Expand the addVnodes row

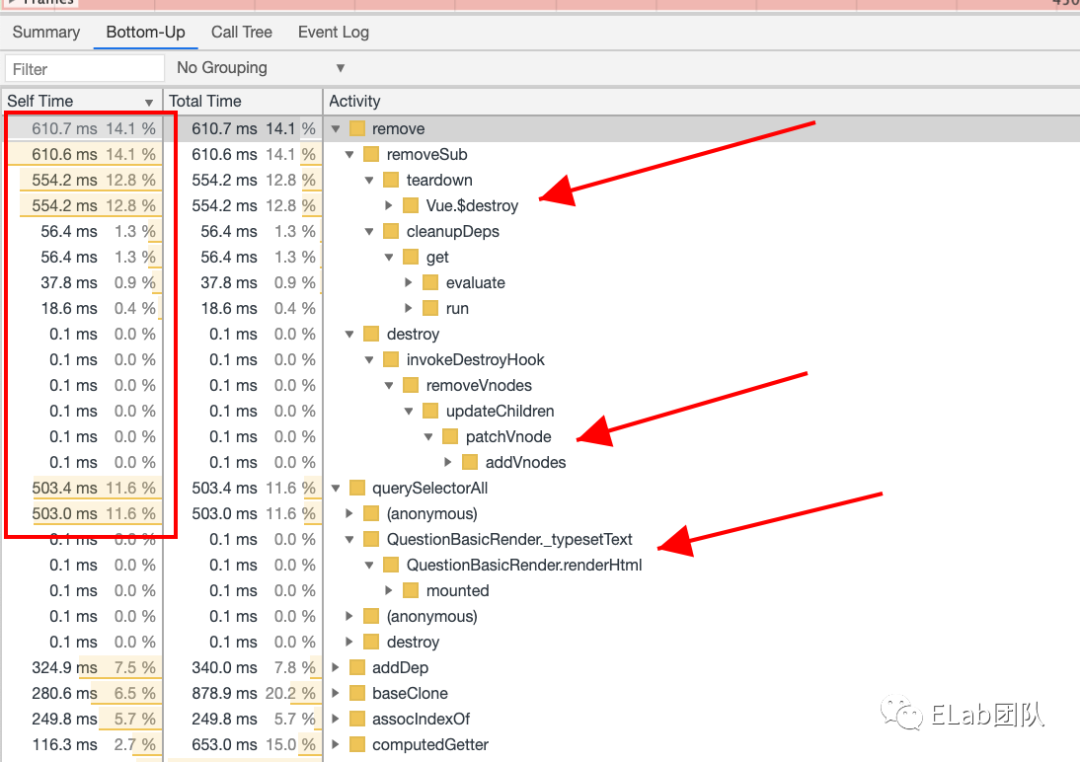tap(448, 462)
